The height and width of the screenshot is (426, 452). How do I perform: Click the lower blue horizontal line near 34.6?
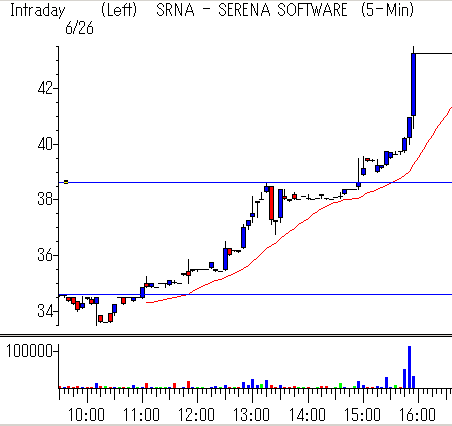(x=255, y=295)
